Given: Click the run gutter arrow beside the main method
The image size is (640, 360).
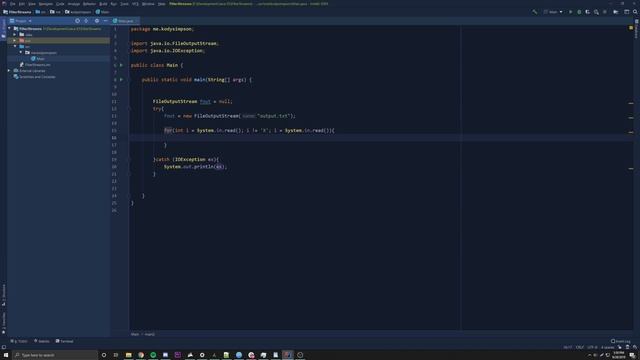Looking at the screenshot, I should (121, 80).
